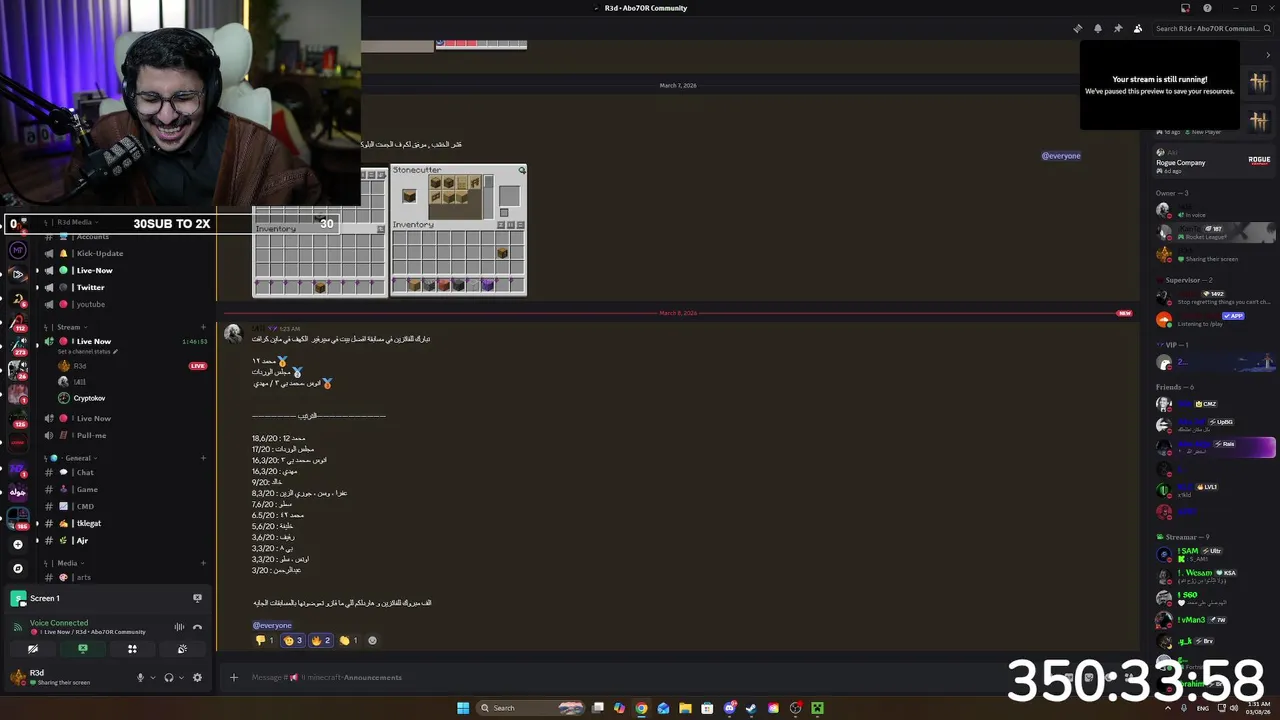Open Chrome from the taskbar

[x=641, y=708]
